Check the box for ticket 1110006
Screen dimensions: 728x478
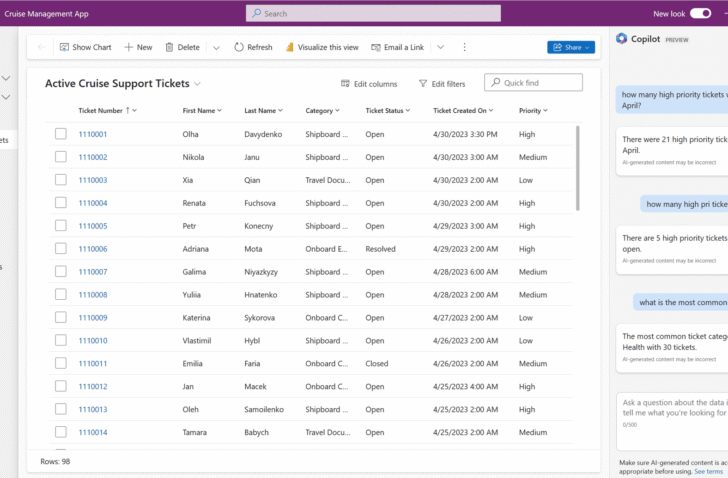click(61, 248)
